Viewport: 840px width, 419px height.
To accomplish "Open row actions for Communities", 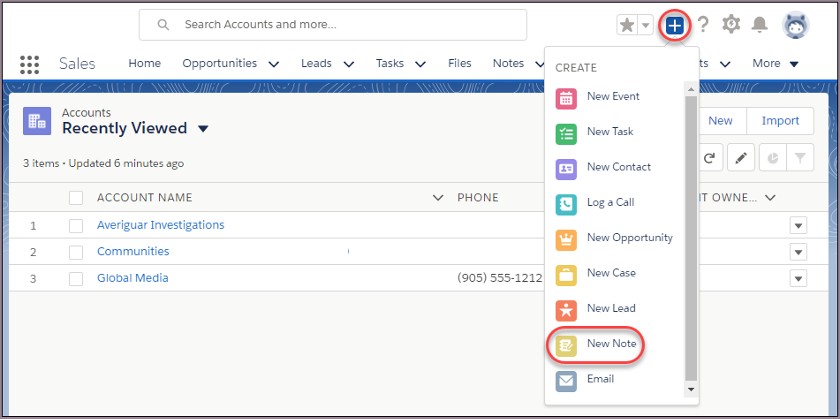I will [798, 252].
